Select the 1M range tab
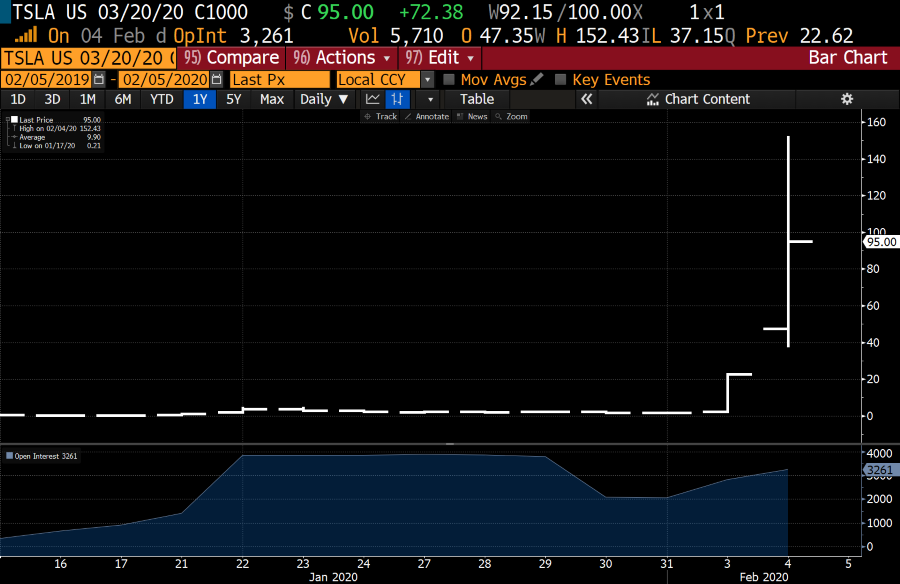This screenshot has width=900, height=584. point(87,99)
